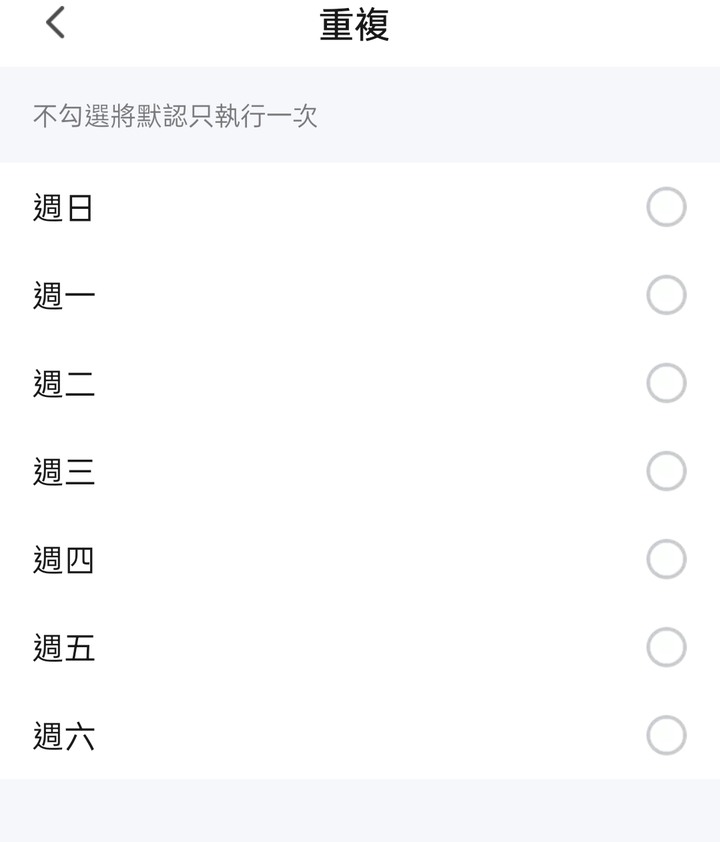Tap the 週一 row label
This screenshot has height=842, width=720.
(63, 295)
